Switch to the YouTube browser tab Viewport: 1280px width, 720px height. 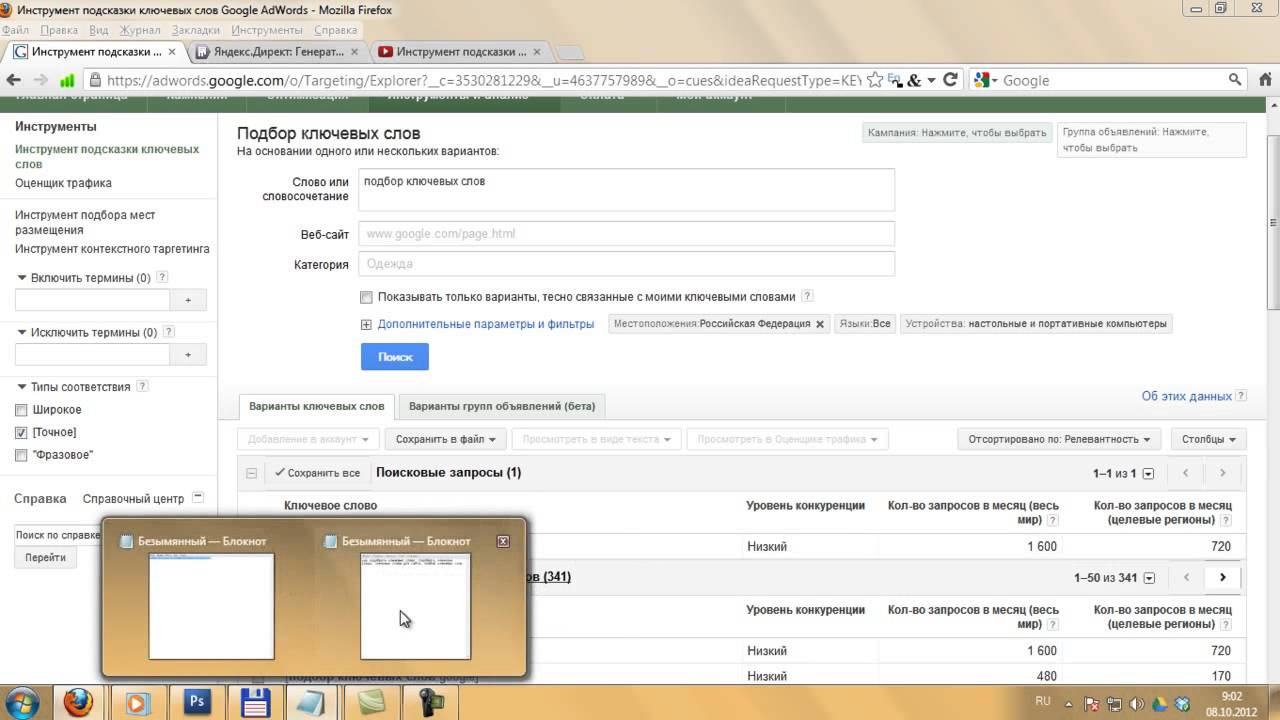click(458, 52)
